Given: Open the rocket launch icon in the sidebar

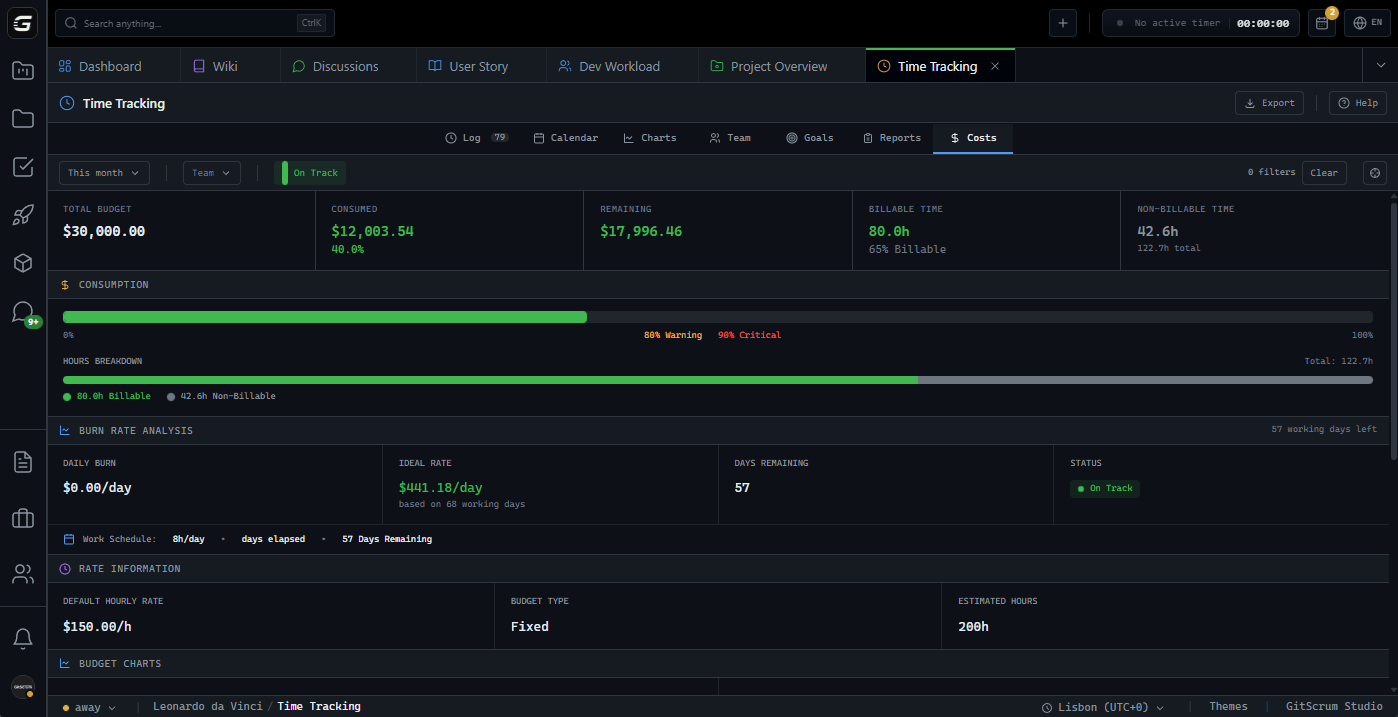Looking at the screenshot, I should point(22,214).
